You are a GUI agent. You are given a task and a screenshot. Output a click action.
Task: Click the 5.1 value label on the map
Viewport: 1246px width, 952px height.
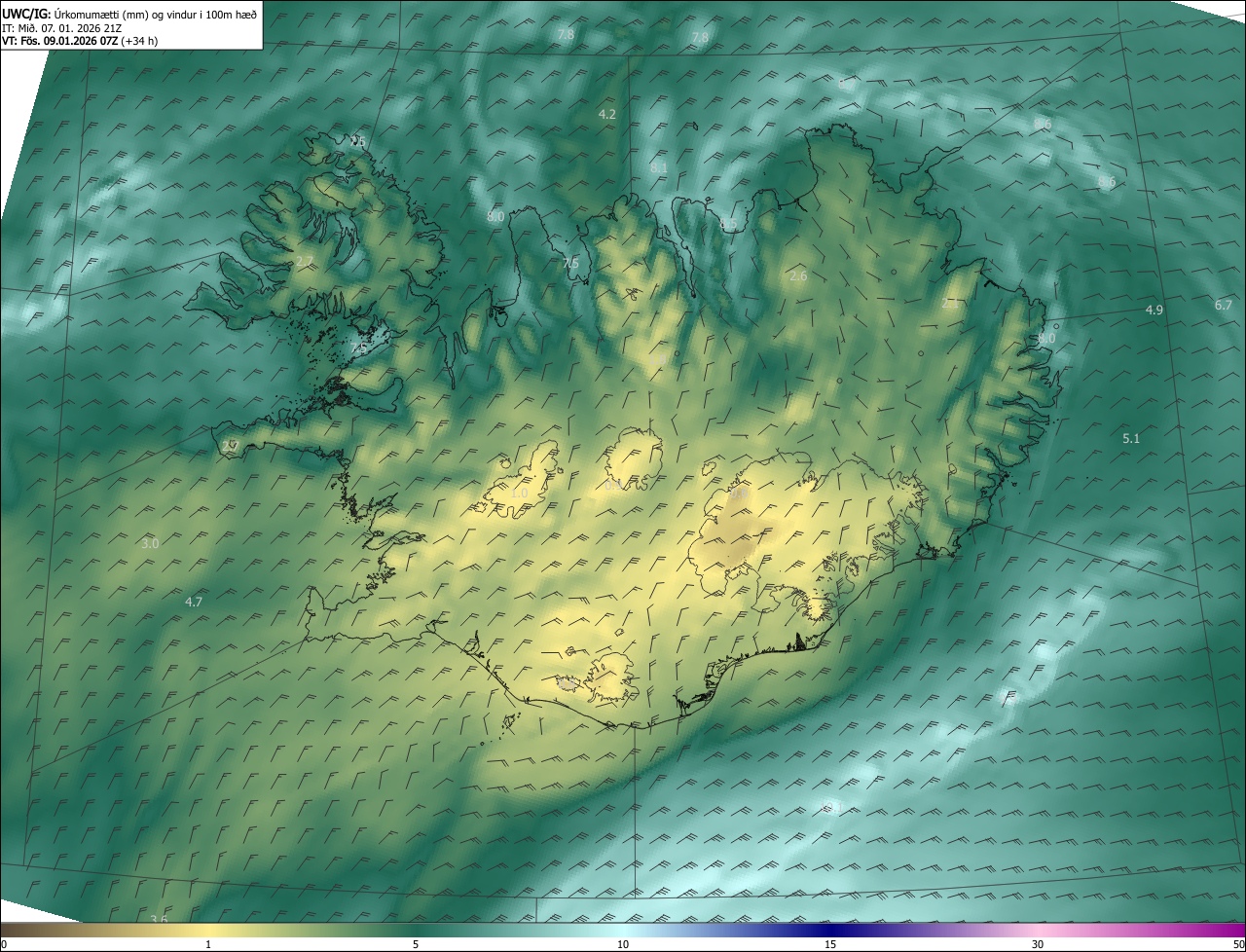[x=1130, y=439]
